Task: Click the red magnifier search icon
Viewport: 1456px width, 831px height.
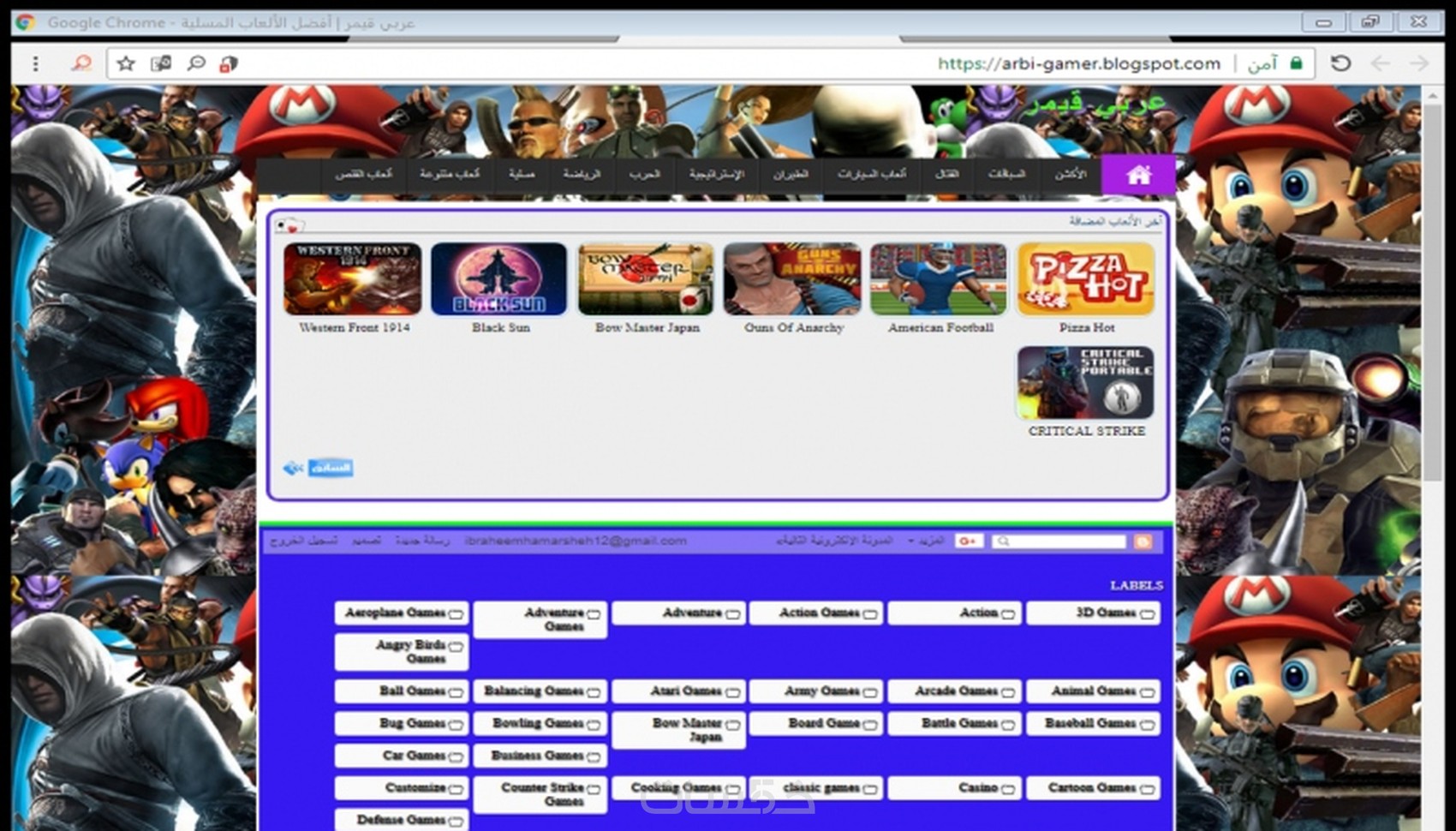Action: [x=81, y=63]
